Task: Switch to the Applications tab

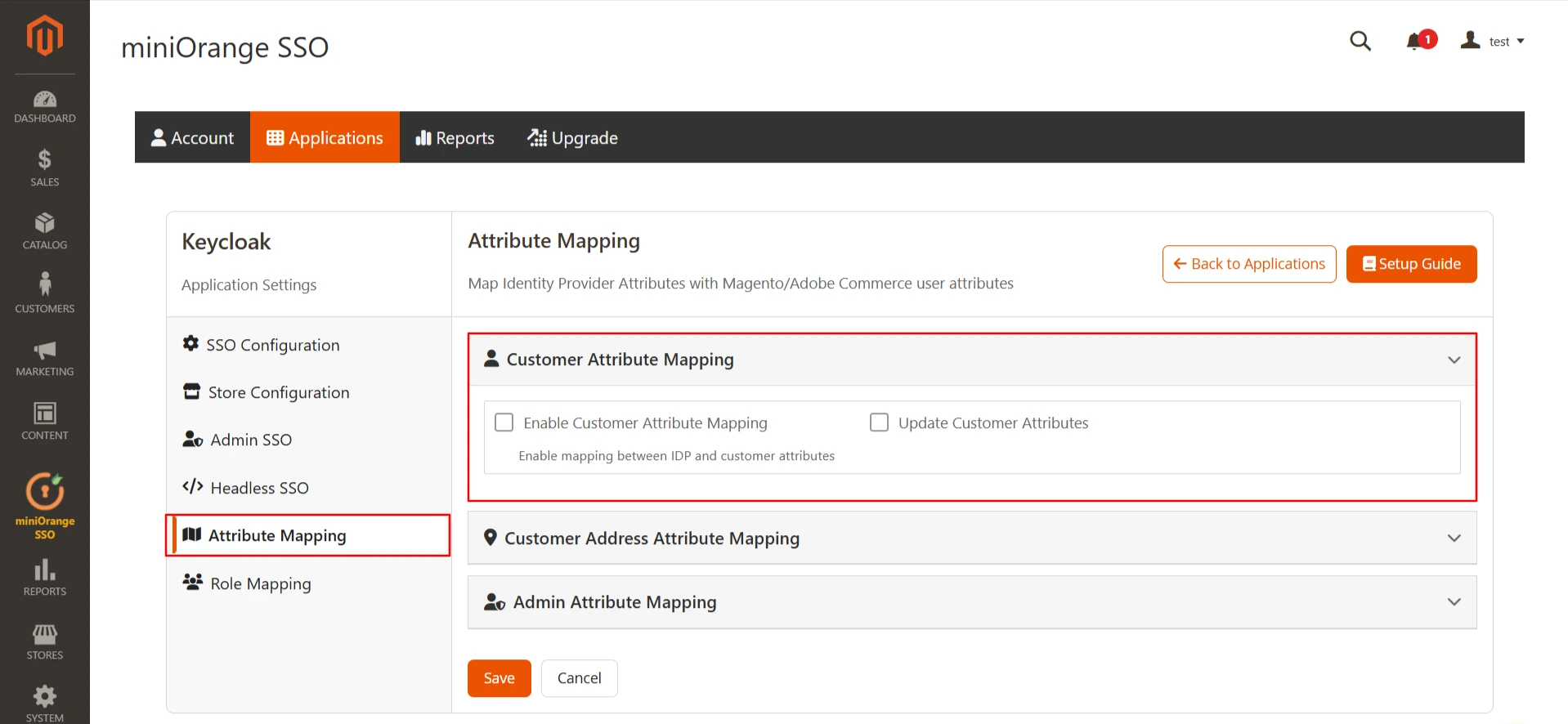Action: point(325,137)
